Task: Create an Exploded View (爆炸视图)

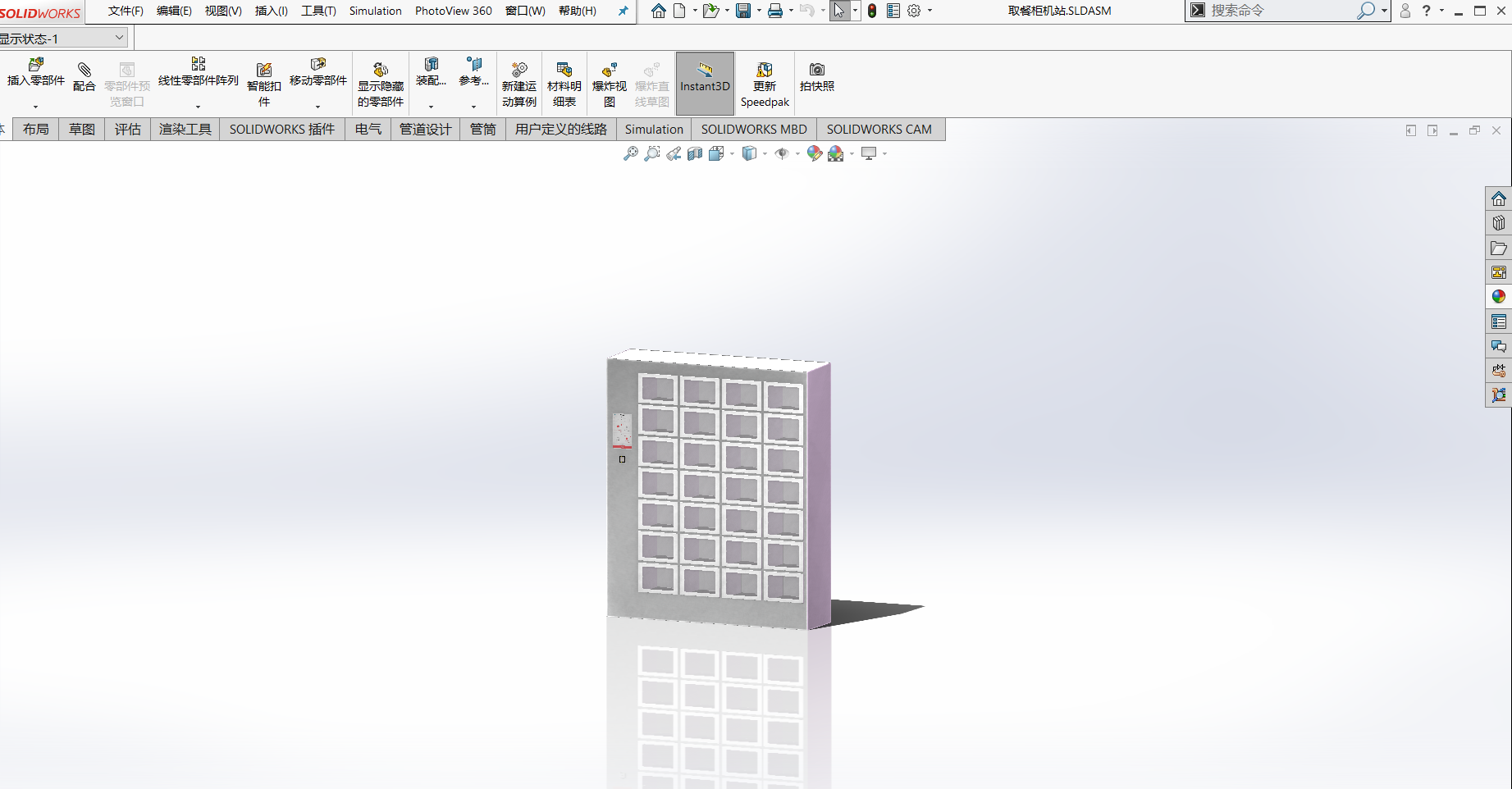Action: (610, 70)
